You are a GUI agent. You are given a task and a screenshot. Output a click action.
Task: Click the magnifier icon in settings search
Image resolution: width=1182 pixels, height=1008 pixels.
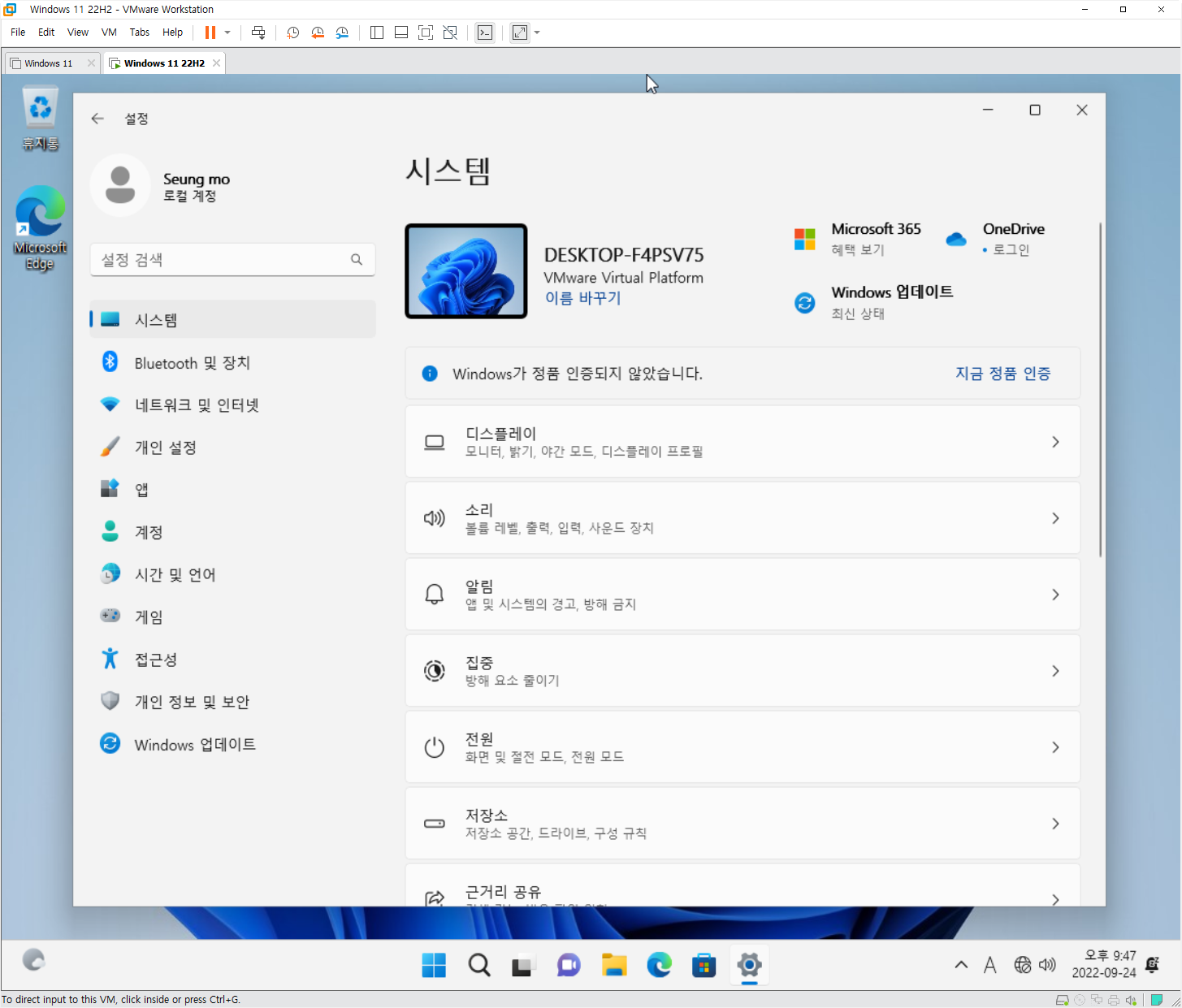pyautogui.click(x=357, y=260)
